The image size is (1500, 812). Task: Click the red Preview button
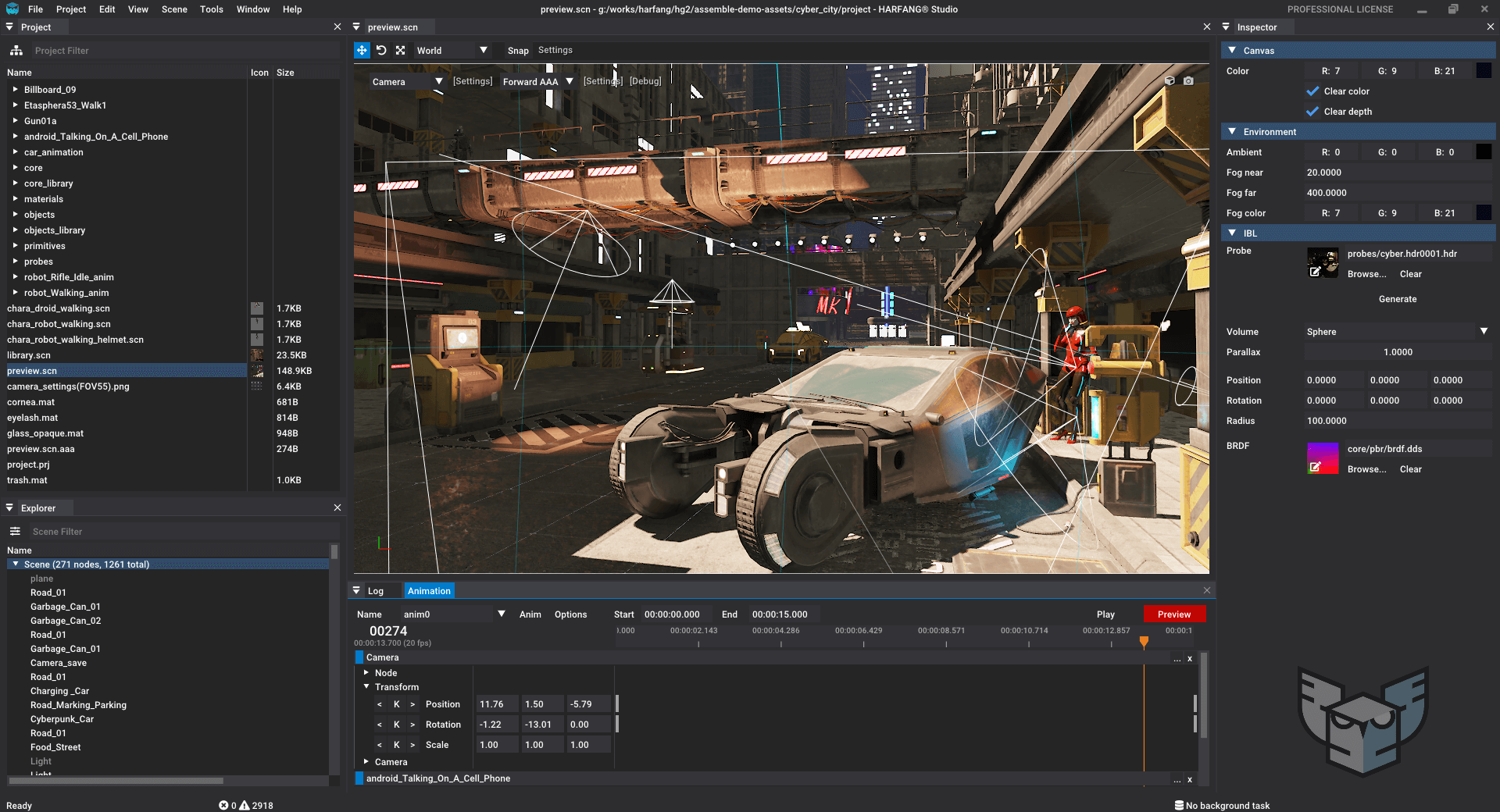pos(1174,614)
